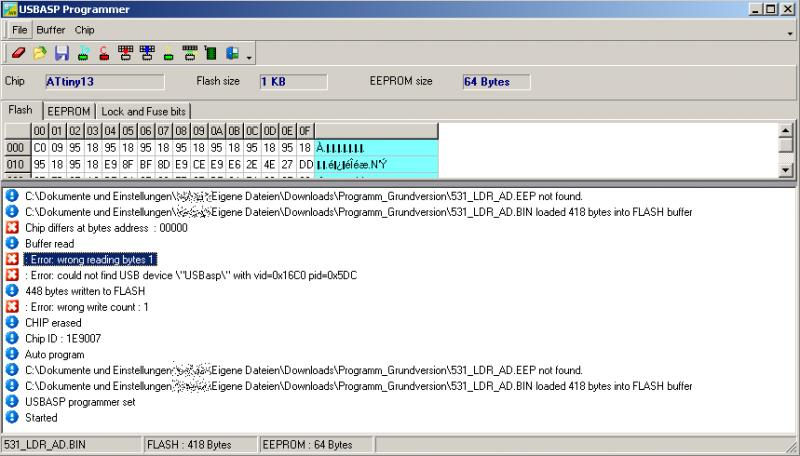Screen dimensions: 800x456
Task: Click the '0F' column header in hex grid
Action: pyautogui.click(x=305, y=131)
